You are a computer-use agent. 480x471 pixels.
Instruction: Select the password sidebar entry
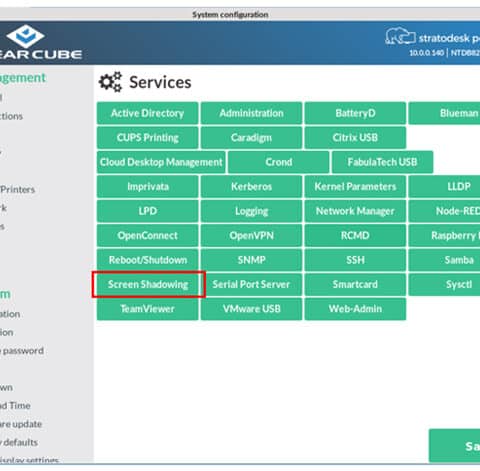(x=22, y=351)
